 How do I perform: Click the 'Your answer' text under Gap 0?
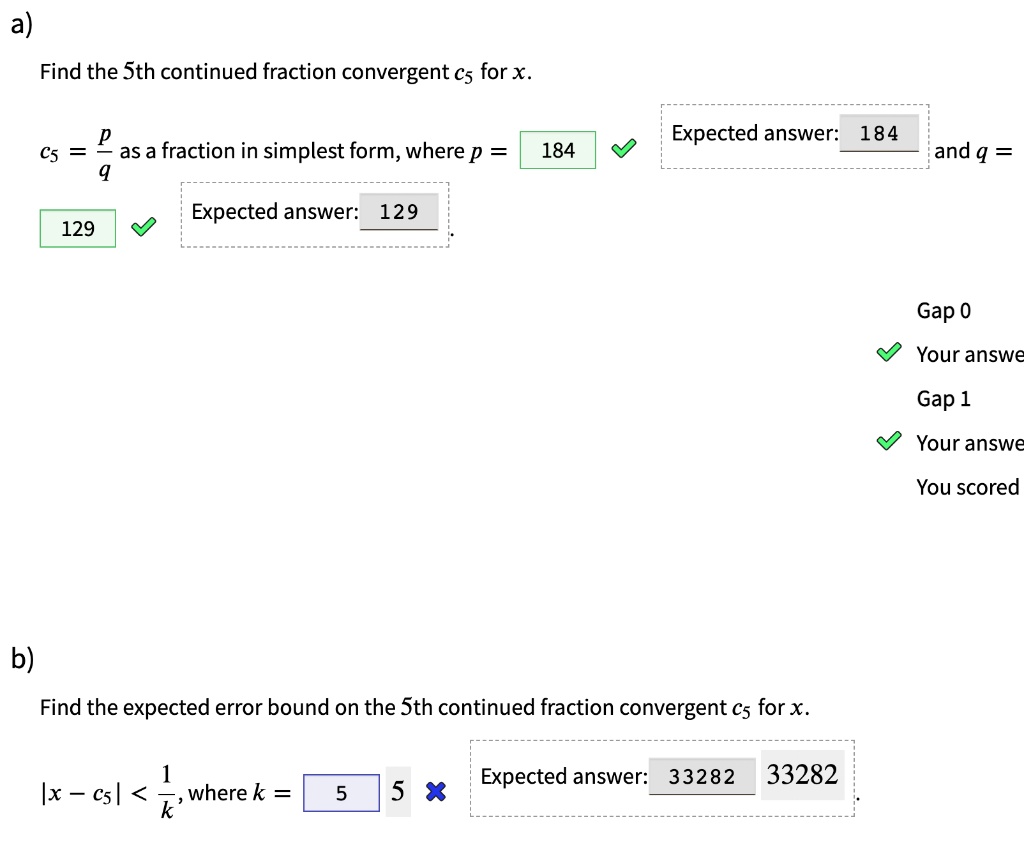970,354
